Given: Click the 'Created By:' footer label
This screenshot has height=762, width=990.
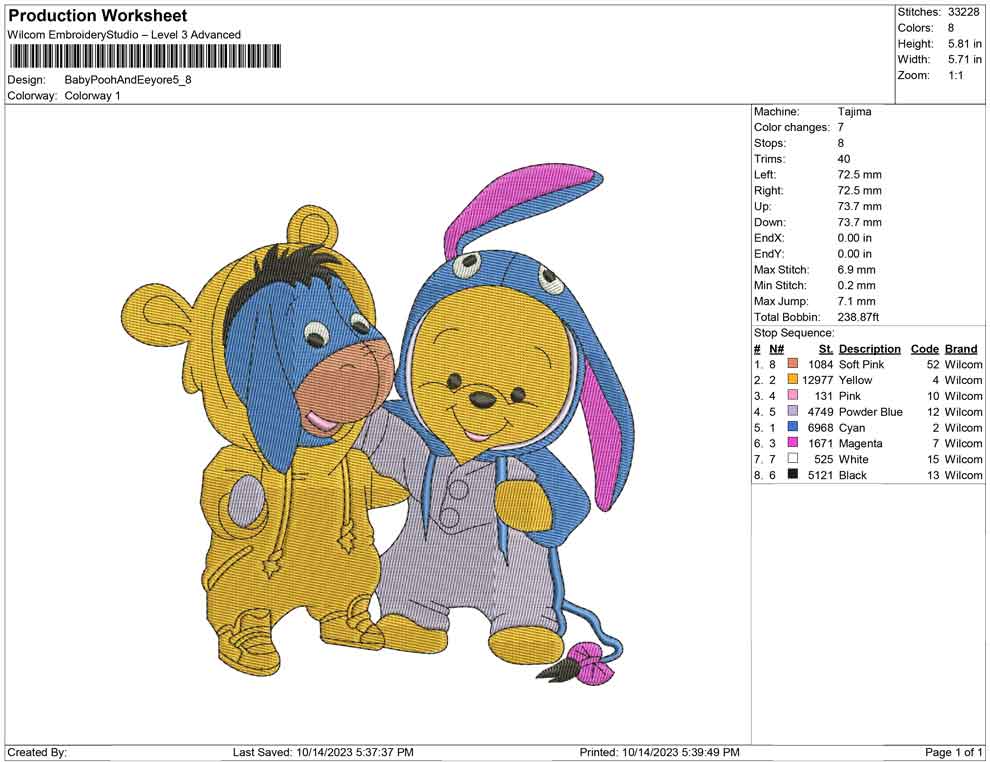Looking at the screenshot, I should tap(37, 752).
